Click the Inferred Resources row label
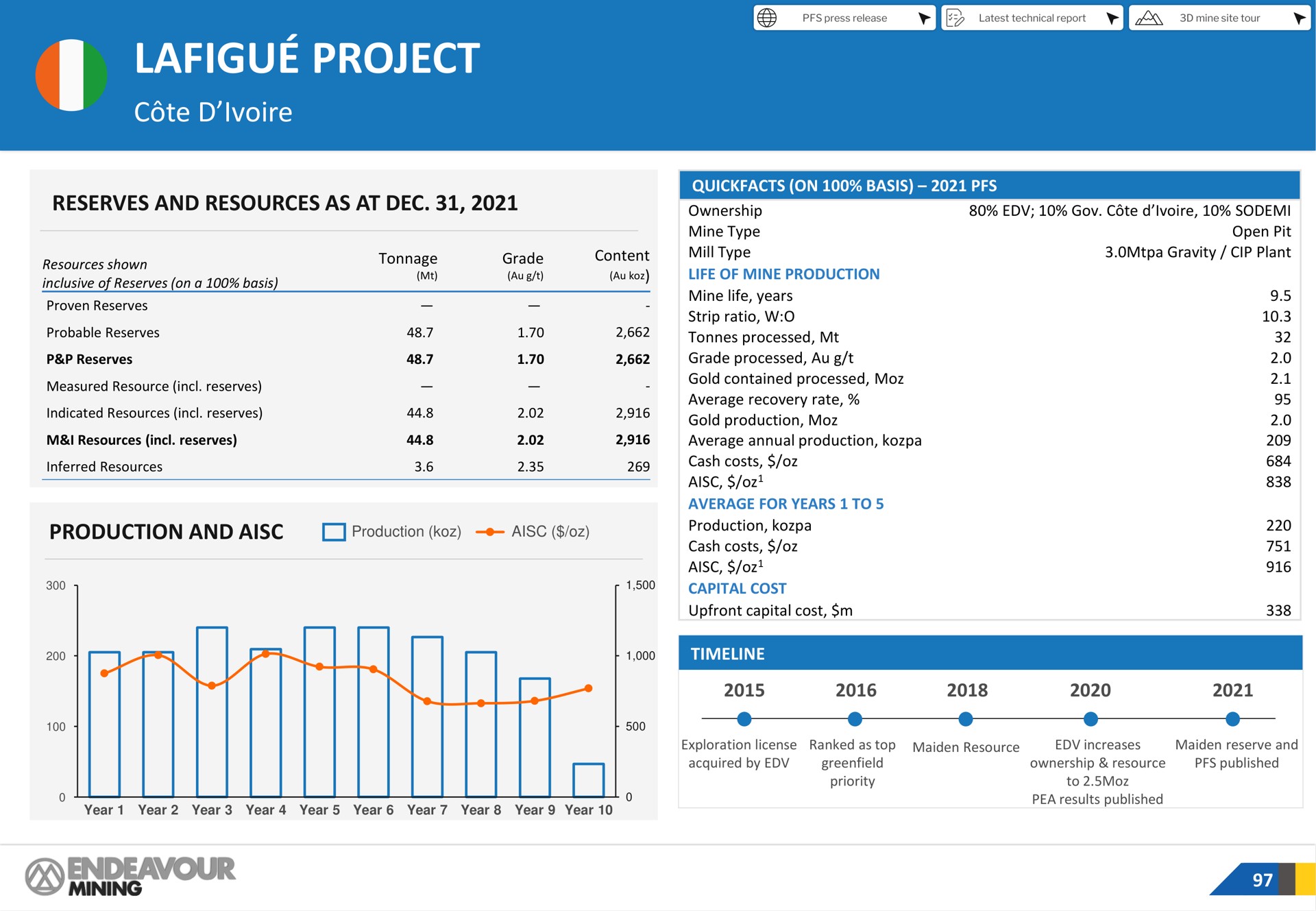Image resolution: width=1316 pixels, height=911 pixels. [104, 467]
